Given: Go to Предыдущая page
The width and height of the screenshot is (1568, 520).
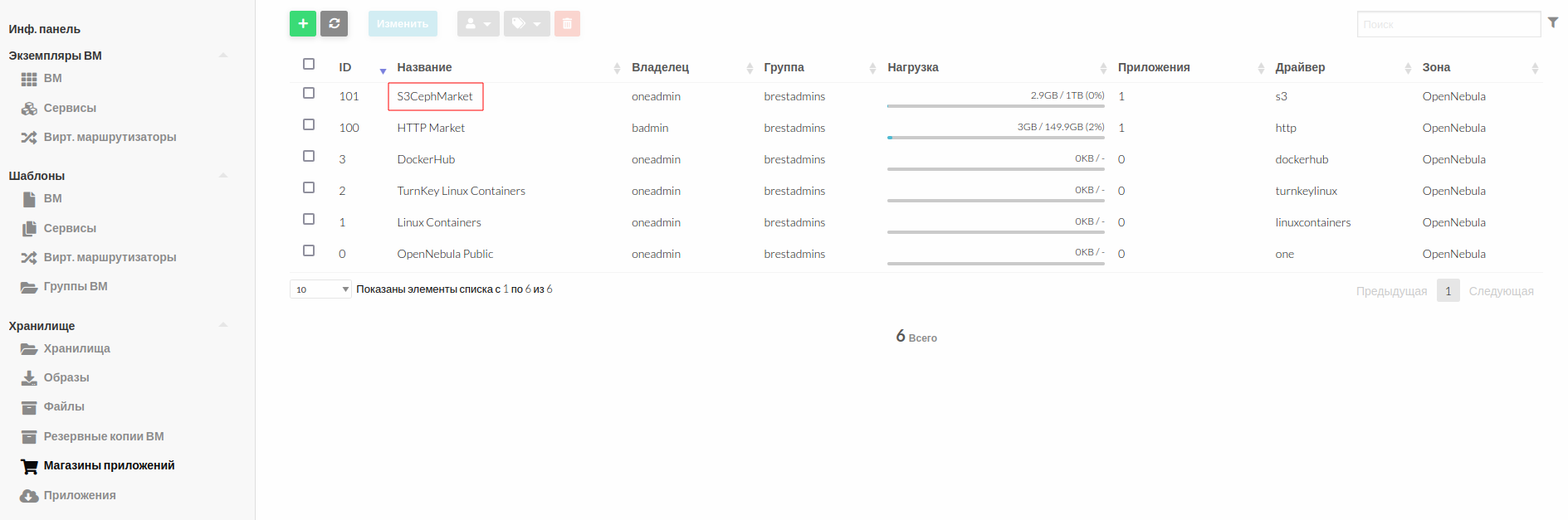Looking at the screenshot, I should click(1392, 291).
